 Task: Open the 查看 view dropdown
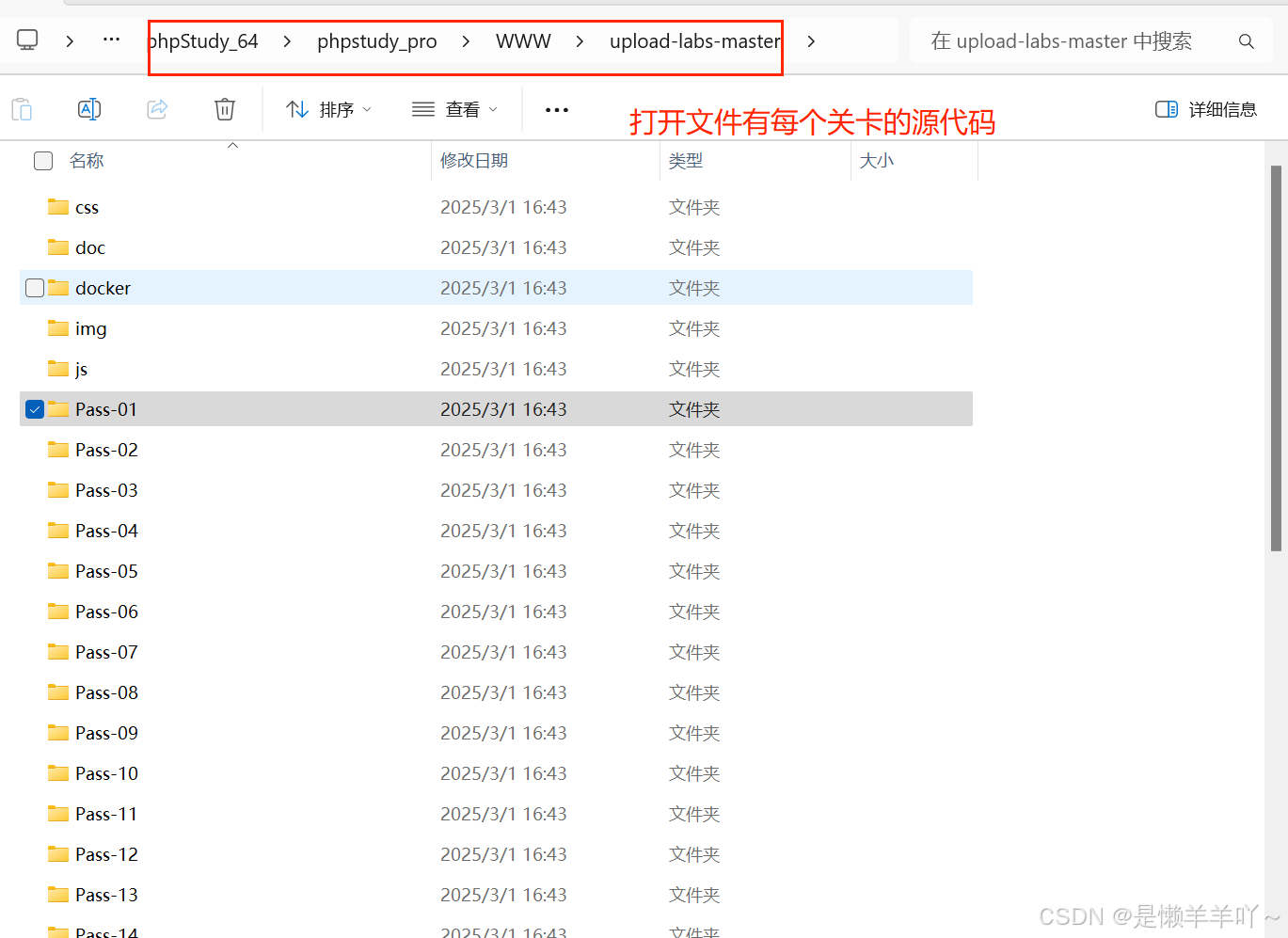(454, 109)
